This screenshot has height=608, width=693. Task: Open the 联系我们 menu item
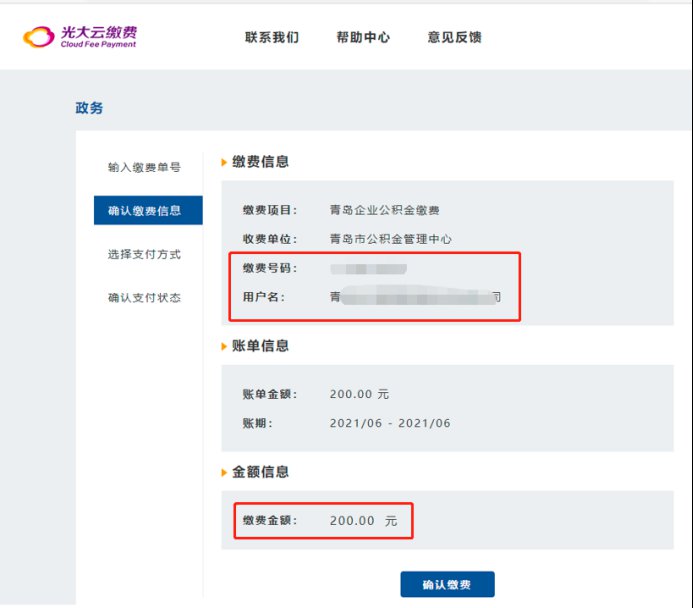tap(271, 38)
